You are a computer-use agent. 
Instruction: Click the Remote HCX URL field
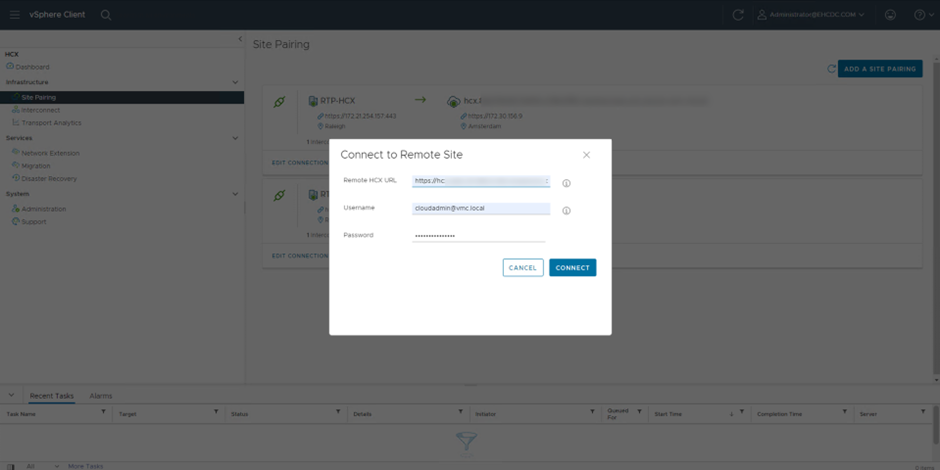click(480, 181)
